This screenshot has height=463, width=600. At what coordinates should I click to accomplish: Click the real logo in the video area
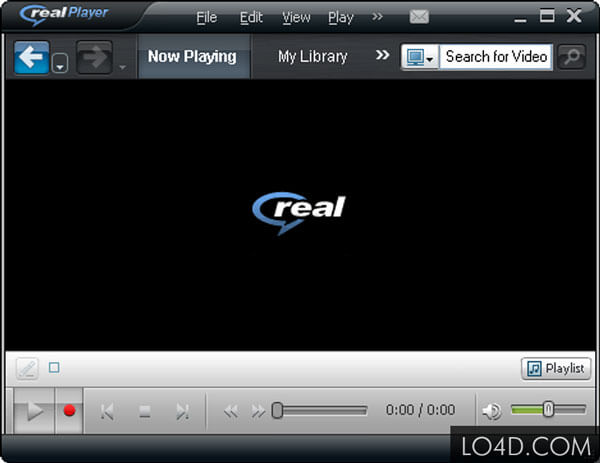[x=299, y=213]
